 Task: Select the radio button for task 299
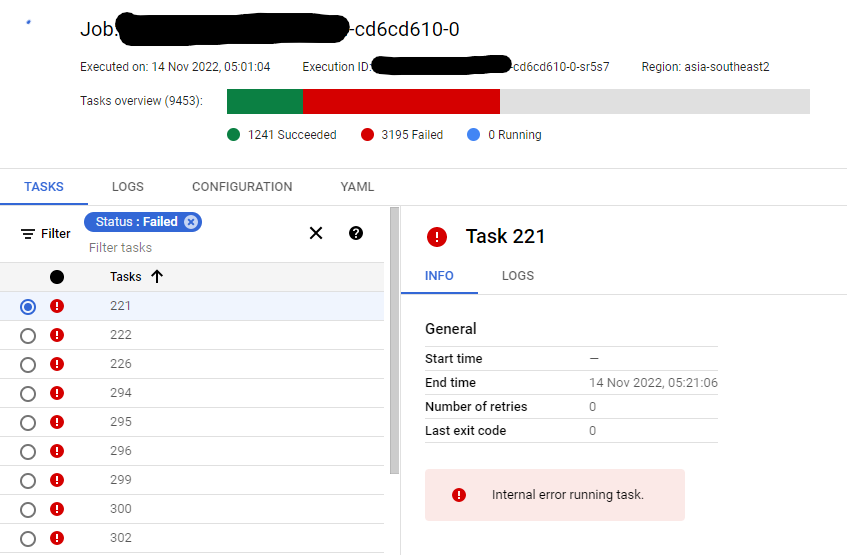click(28, 481)
